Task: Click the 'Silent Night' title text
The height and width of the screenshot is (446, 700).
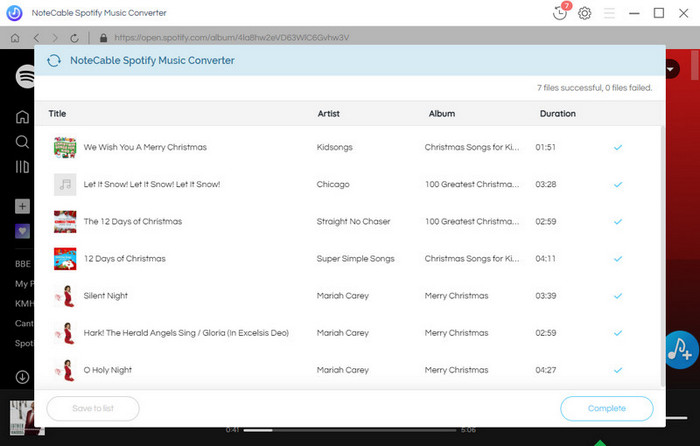Action: coord(106,296)
